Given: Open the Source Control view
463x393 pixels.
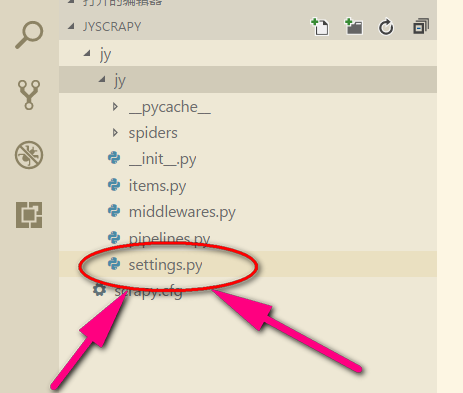Looking at the screenshot, I should [x=29, y=95].
